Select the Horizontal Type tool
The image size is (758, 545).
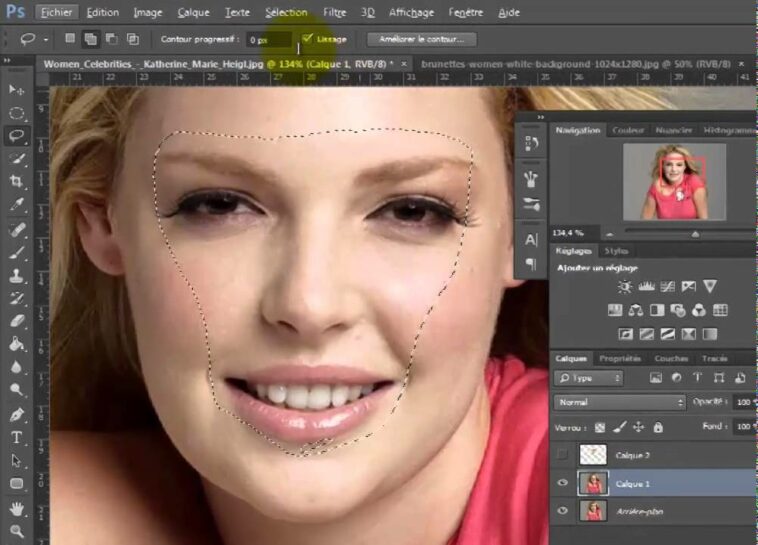[x=17, y=438]
